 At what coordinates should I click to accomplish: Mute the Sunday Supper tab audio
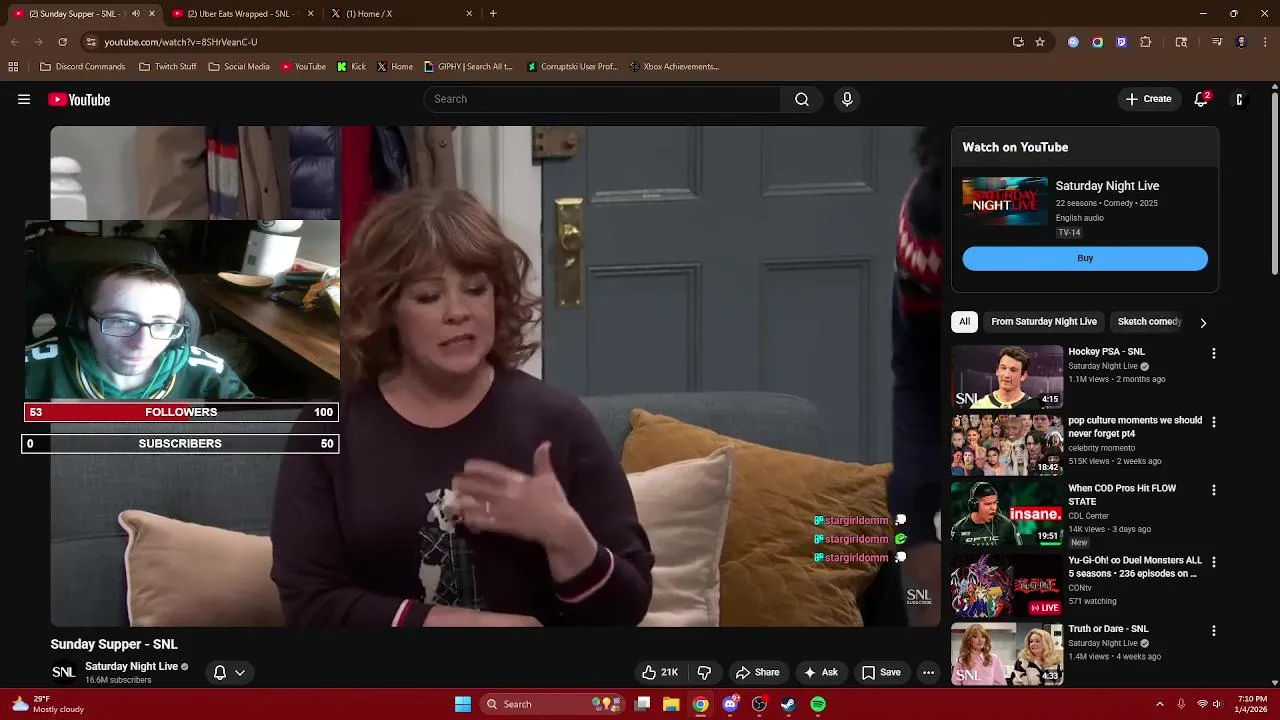(136, 14)
